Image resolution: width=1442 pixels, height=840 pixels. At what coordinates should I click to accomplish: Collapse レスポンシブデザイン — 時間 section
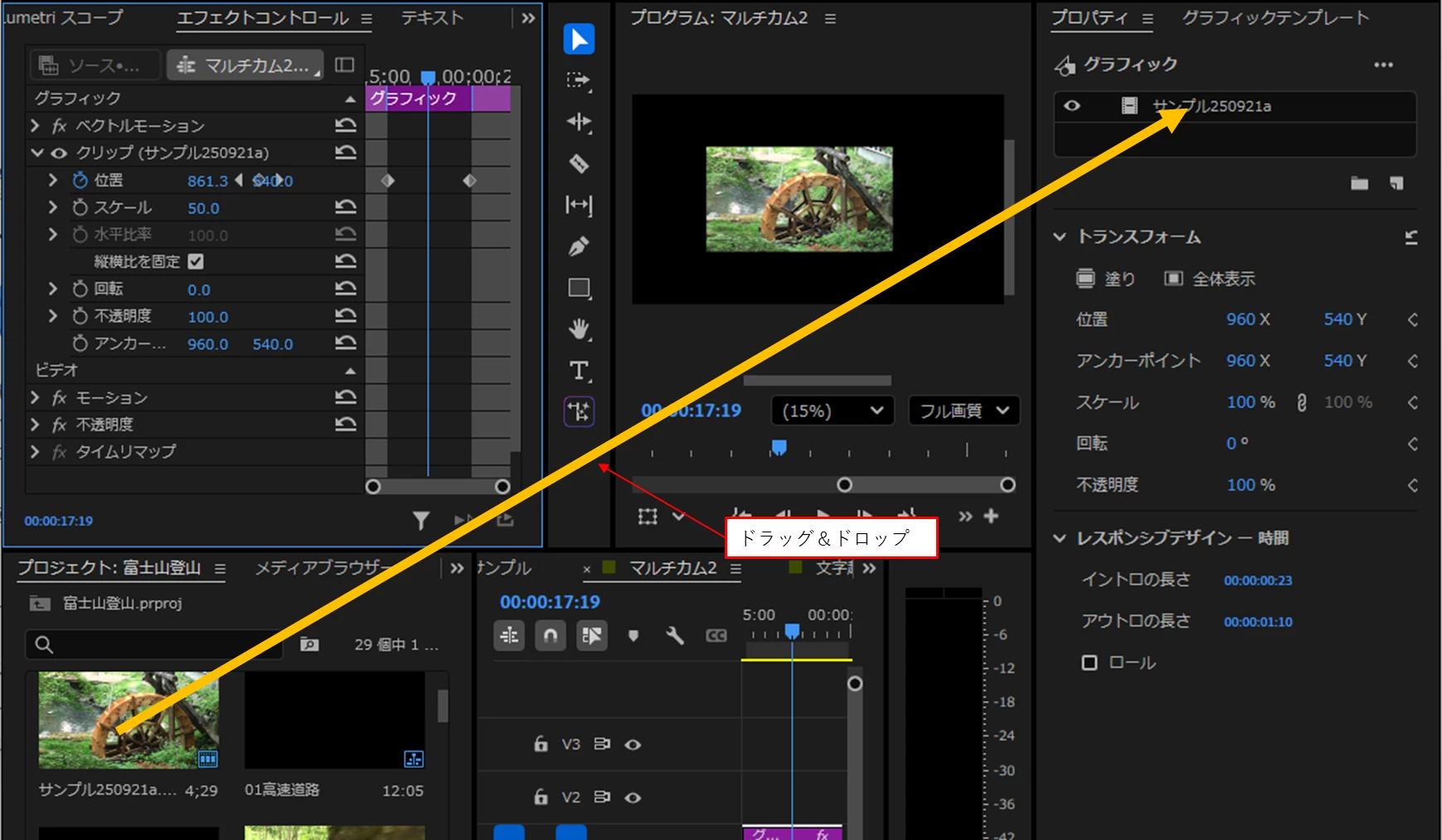point(1060,538)
